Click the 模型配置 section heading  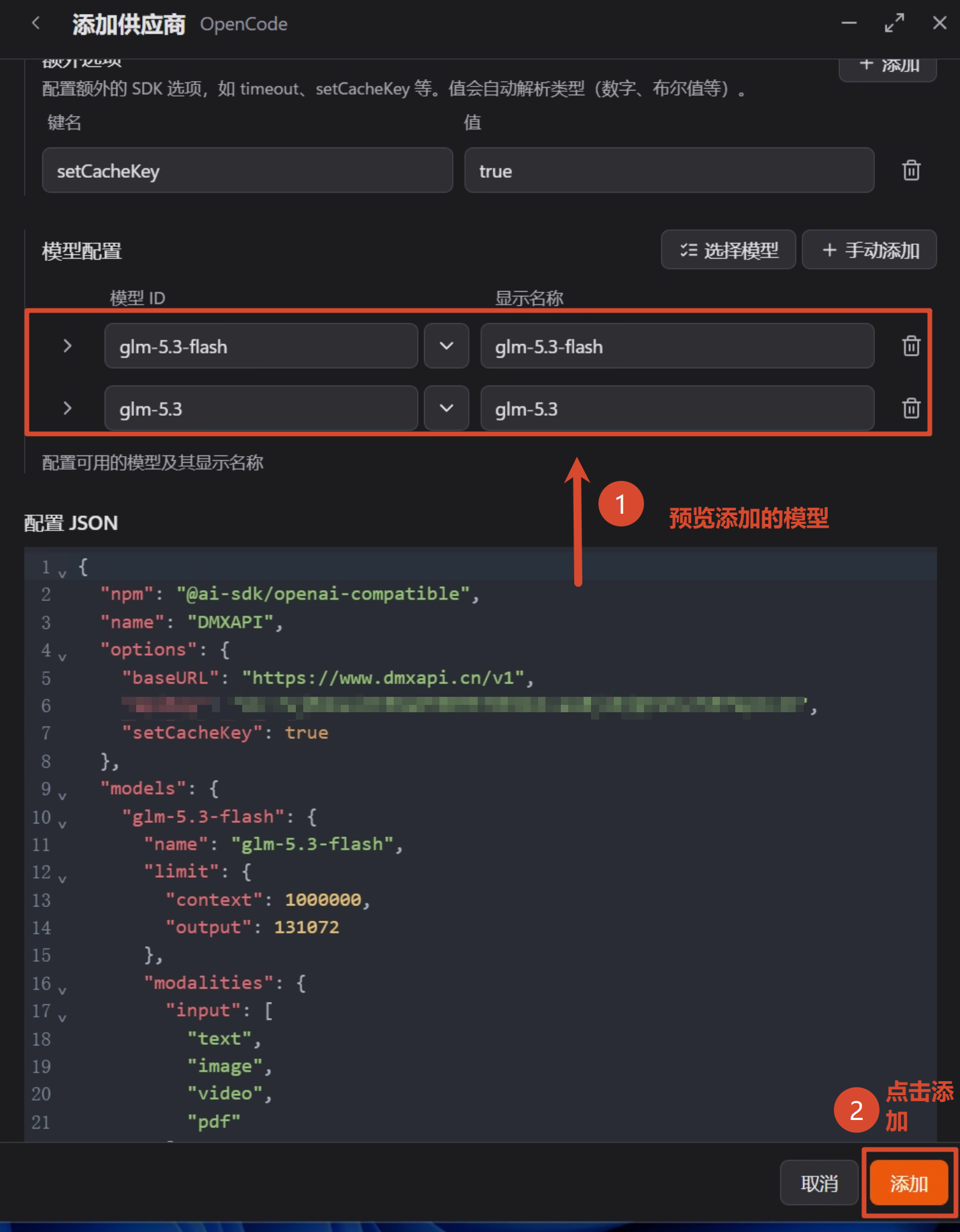pyautogui.click(x=82, y=251)
